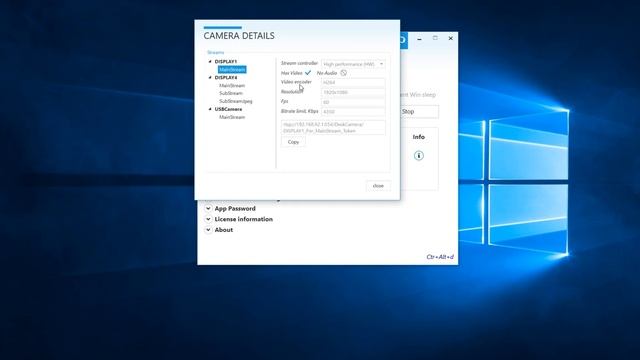Select MainStream under USBCamera
The height and width of the screenshot is (360, 640).
[x=232, y=117]
